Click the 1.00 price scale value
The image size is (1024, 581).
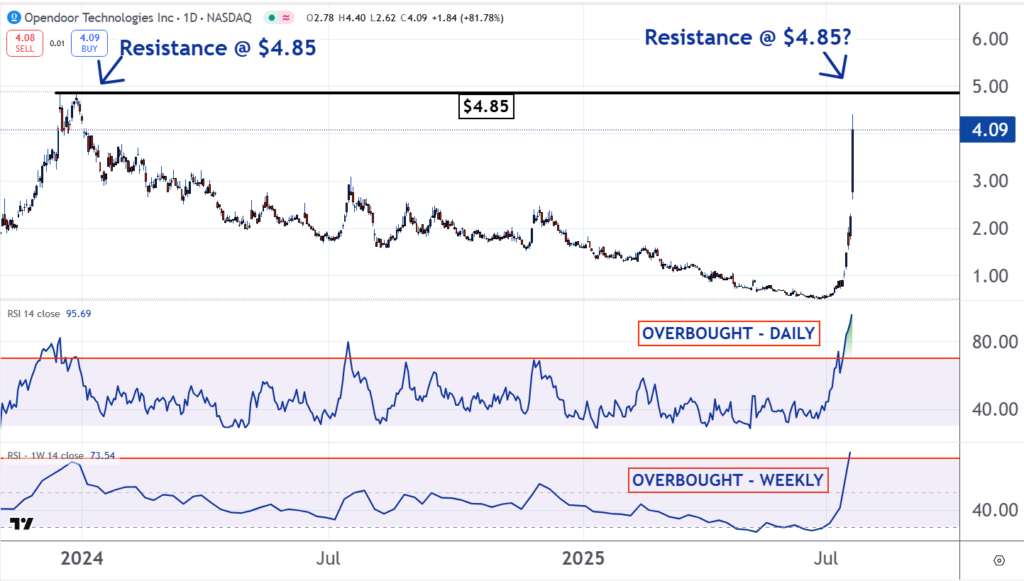click(x=990, y=276)
